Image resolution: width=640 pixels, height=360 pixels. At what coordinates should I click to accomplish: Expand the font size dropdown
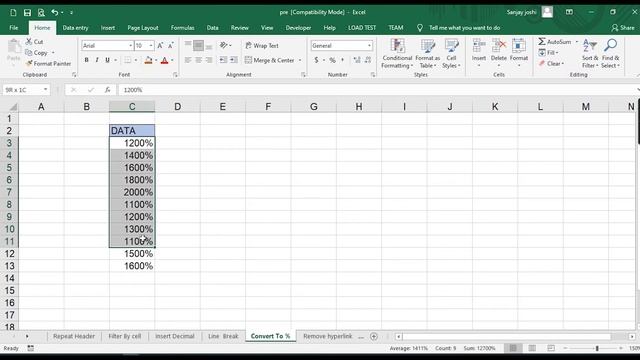pyautogui.click(x=151, y=46)
